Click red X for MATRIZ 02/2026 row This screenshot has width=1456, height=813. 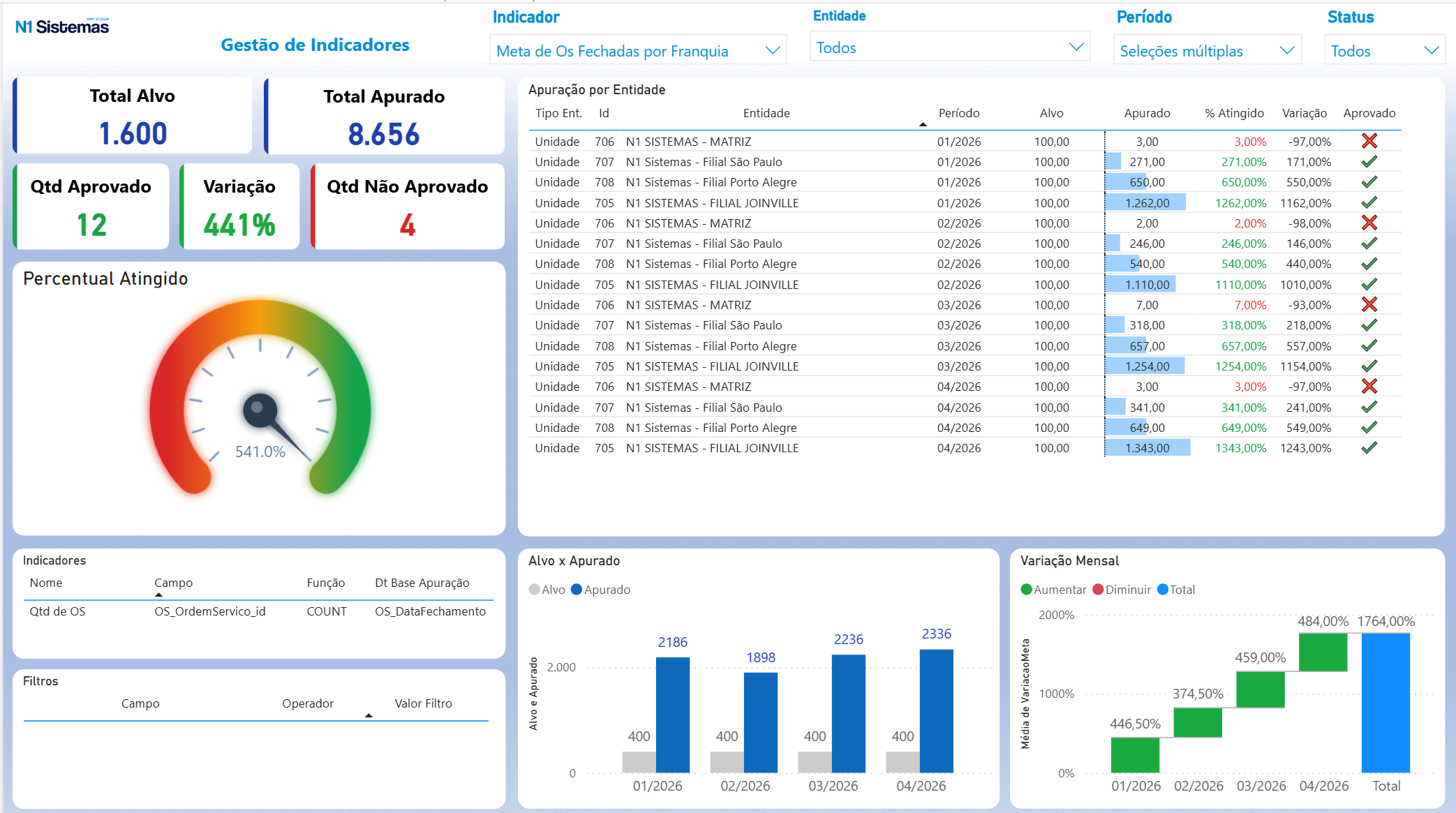click(1369, 223)
